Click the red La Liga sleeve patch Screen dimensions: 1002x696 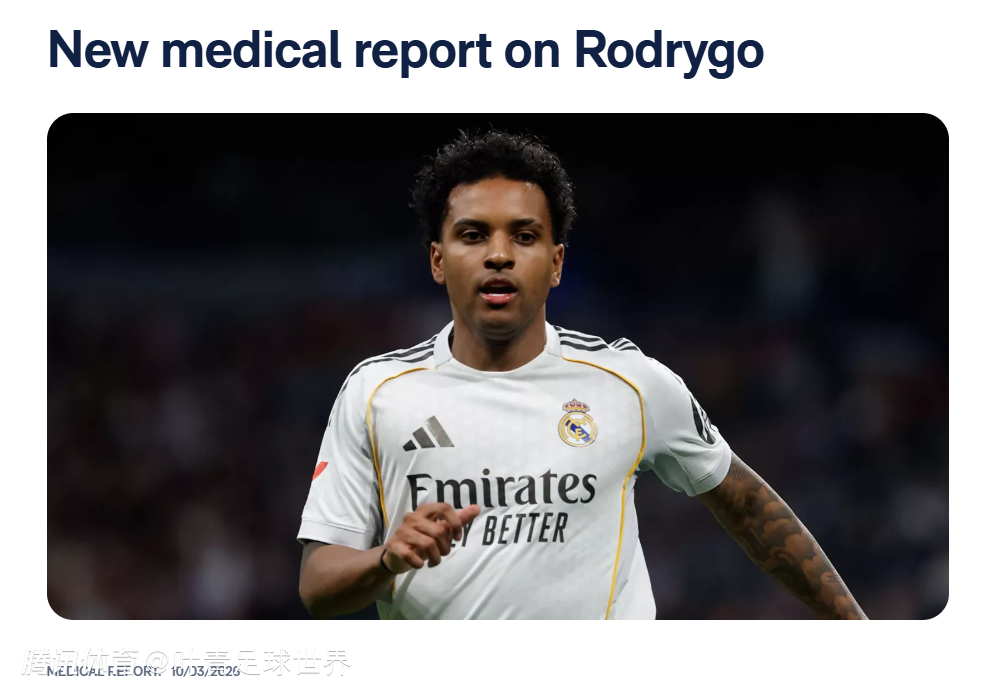point(320,471)
